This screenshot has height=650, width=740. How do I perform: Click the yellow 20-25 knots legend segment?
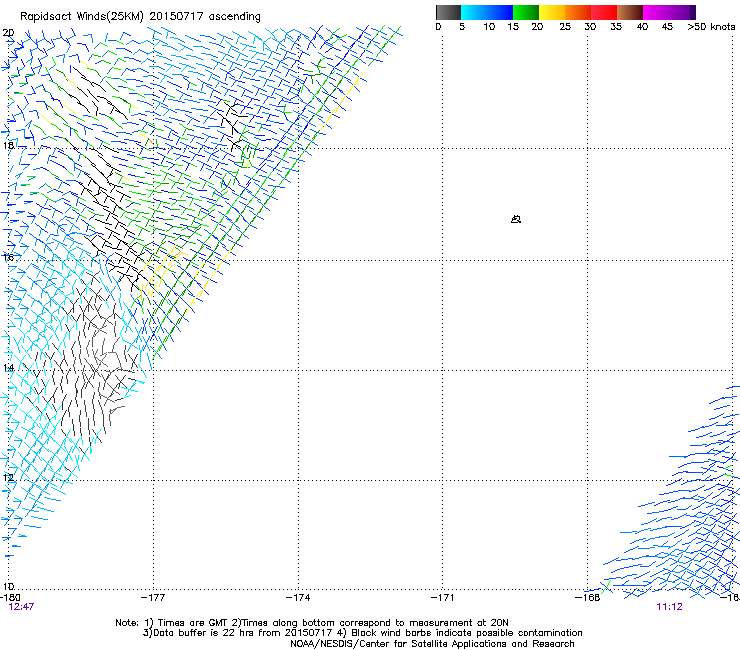pos(552,12)
